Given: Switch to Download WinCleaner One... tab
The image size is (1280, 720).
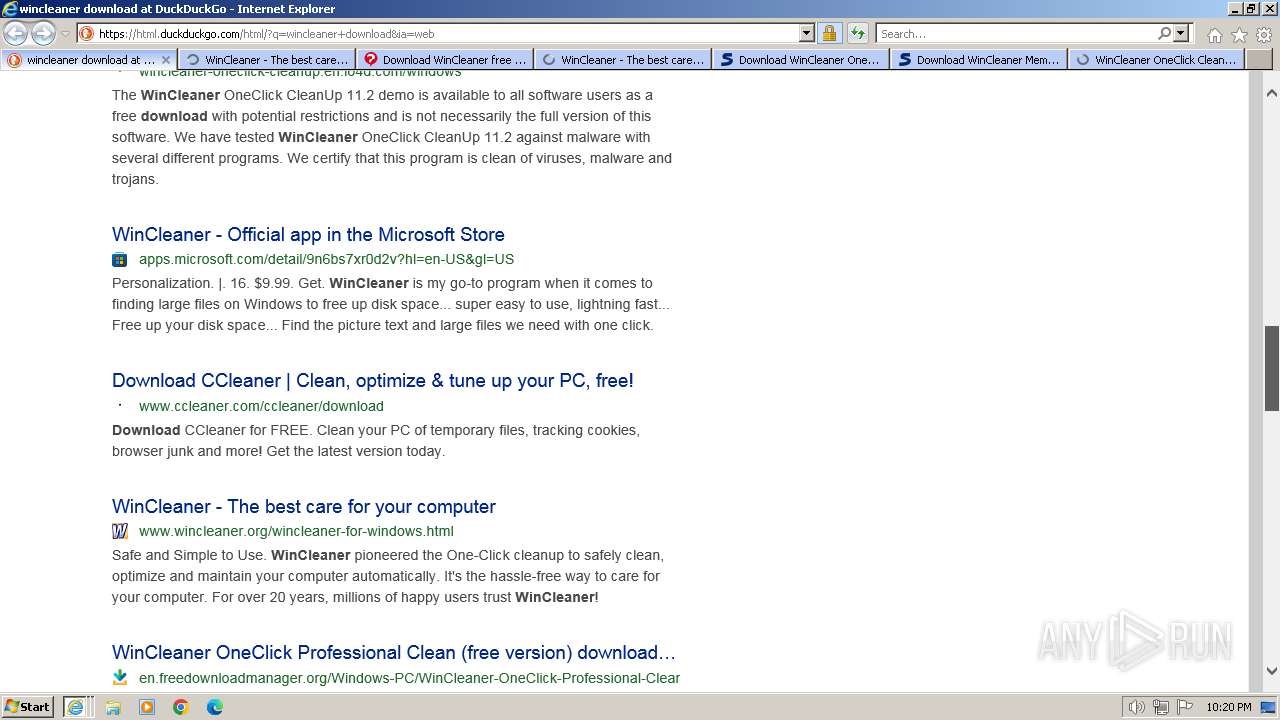Looking at the screenshot, I should [802, 60].
